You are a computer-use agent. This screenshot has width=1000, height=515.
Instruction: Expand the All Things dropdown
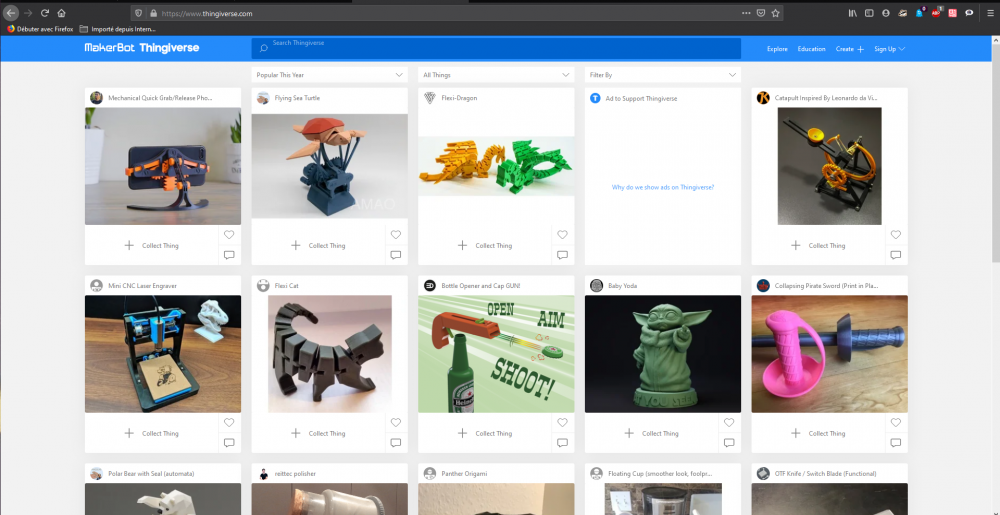[x=496, y=75]
